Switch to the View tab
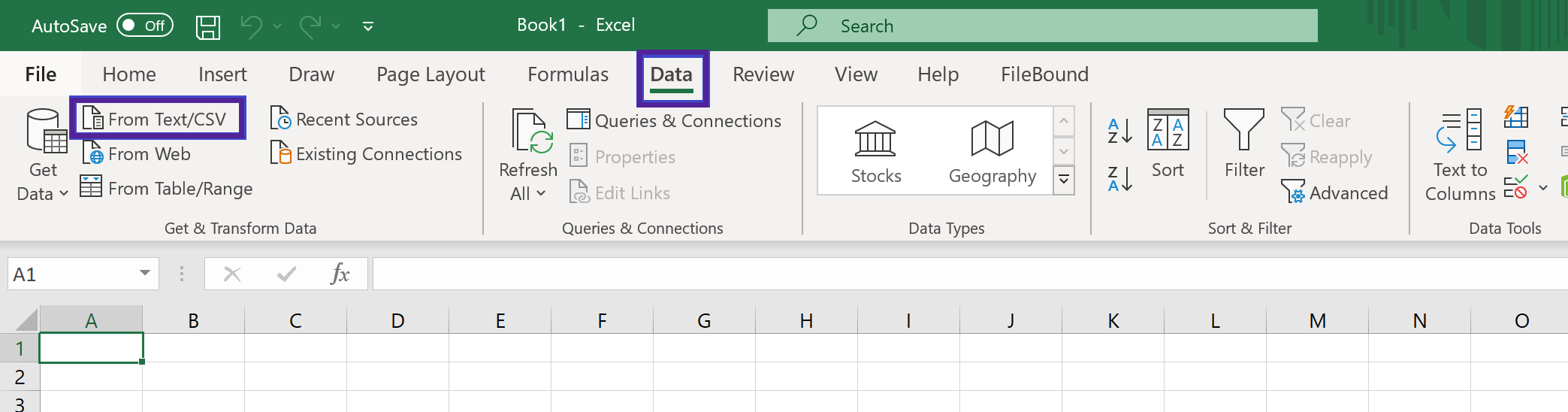 tap(856, 74)
